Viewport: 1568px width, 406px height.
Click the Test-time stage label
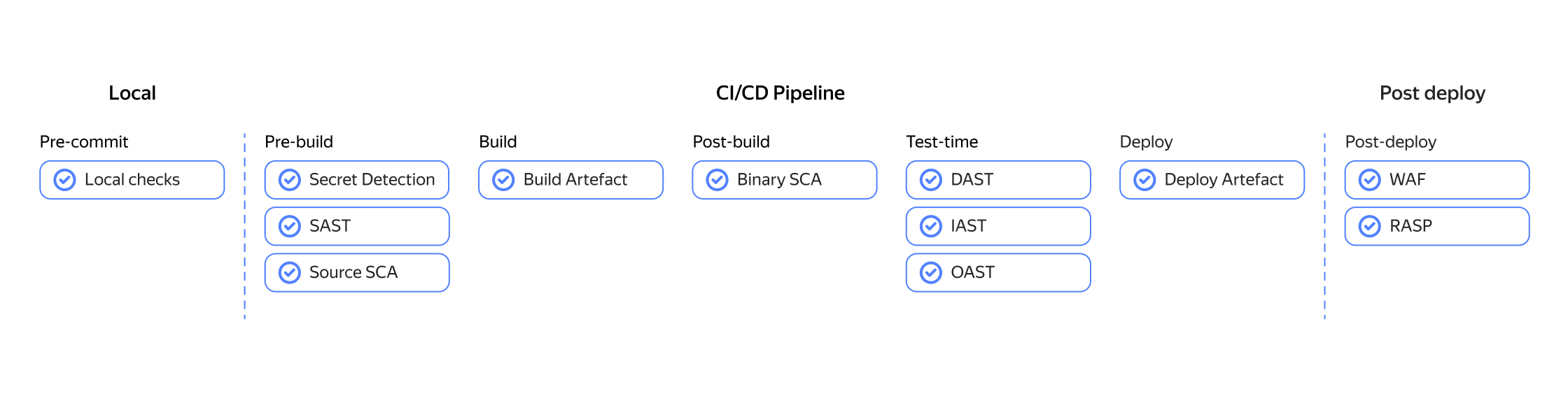942,142
